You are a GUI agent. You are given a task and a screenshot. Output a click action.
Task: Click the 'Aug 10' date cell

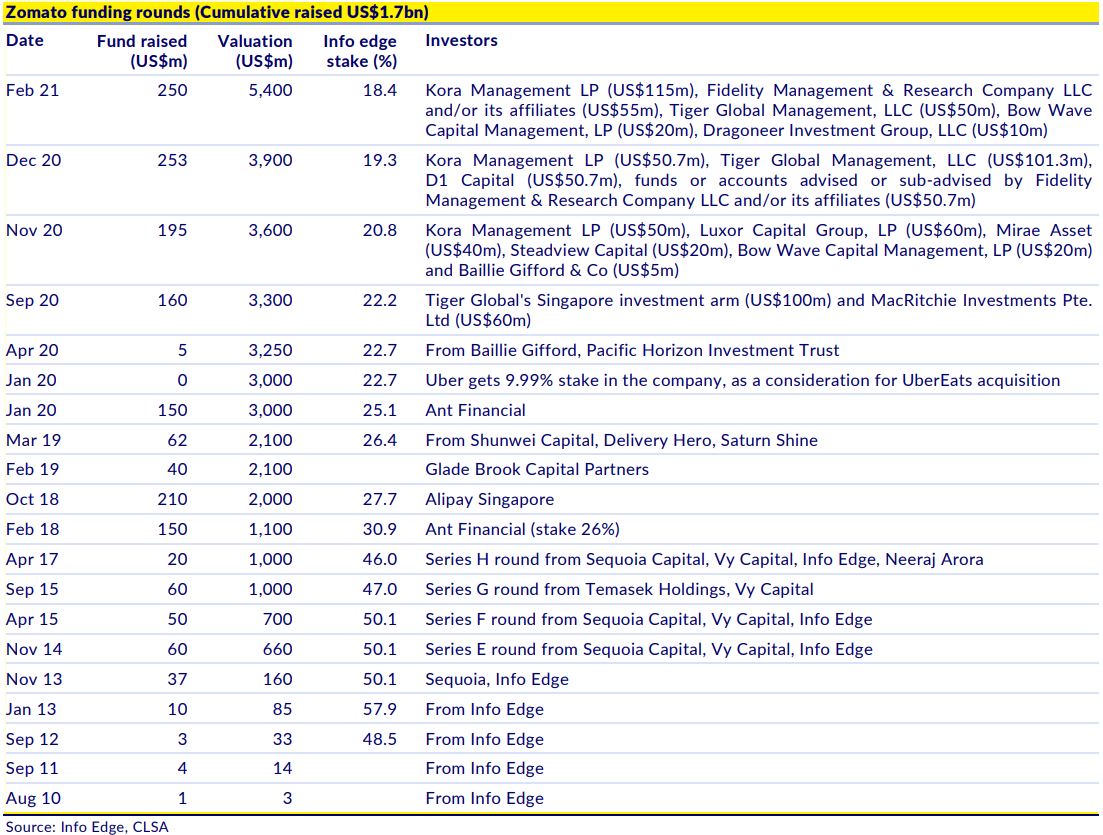[x=33, y=798]
